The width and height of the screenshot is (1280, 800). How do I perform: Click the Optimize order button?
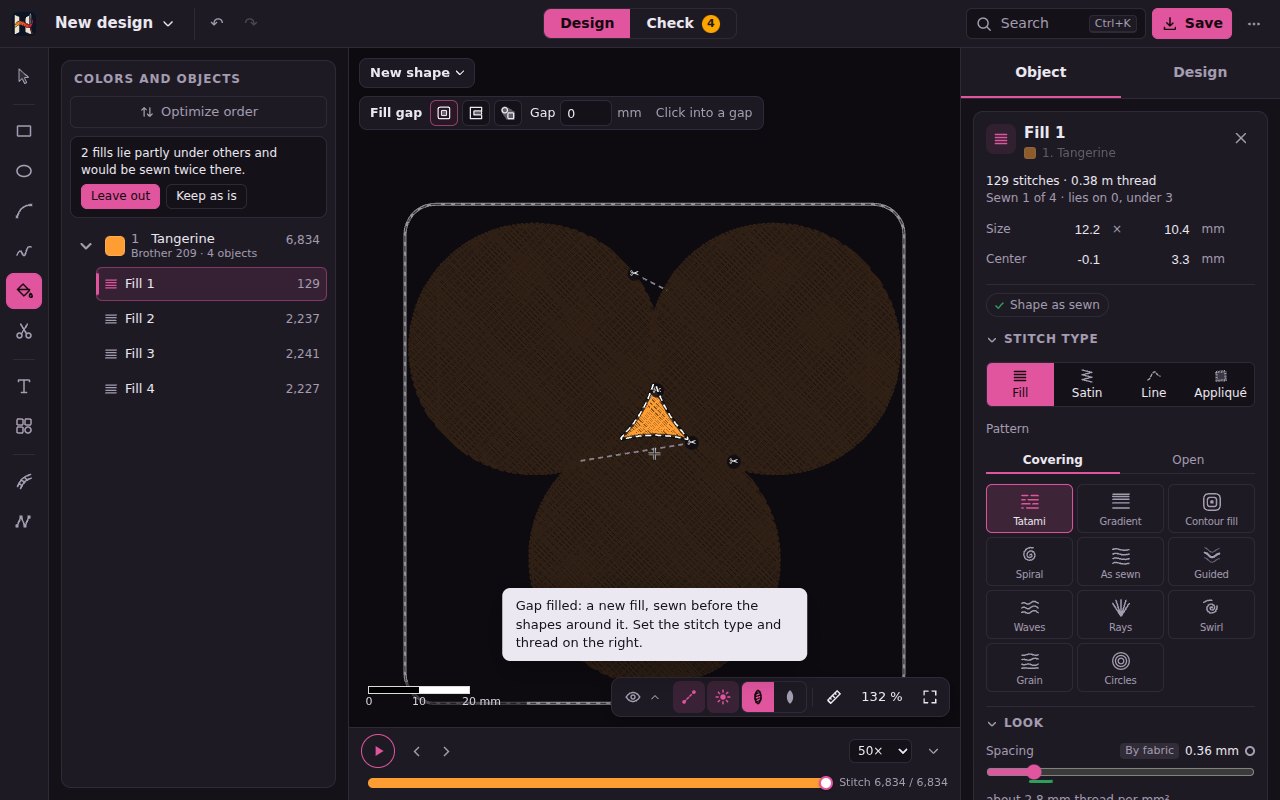[198, 112]
